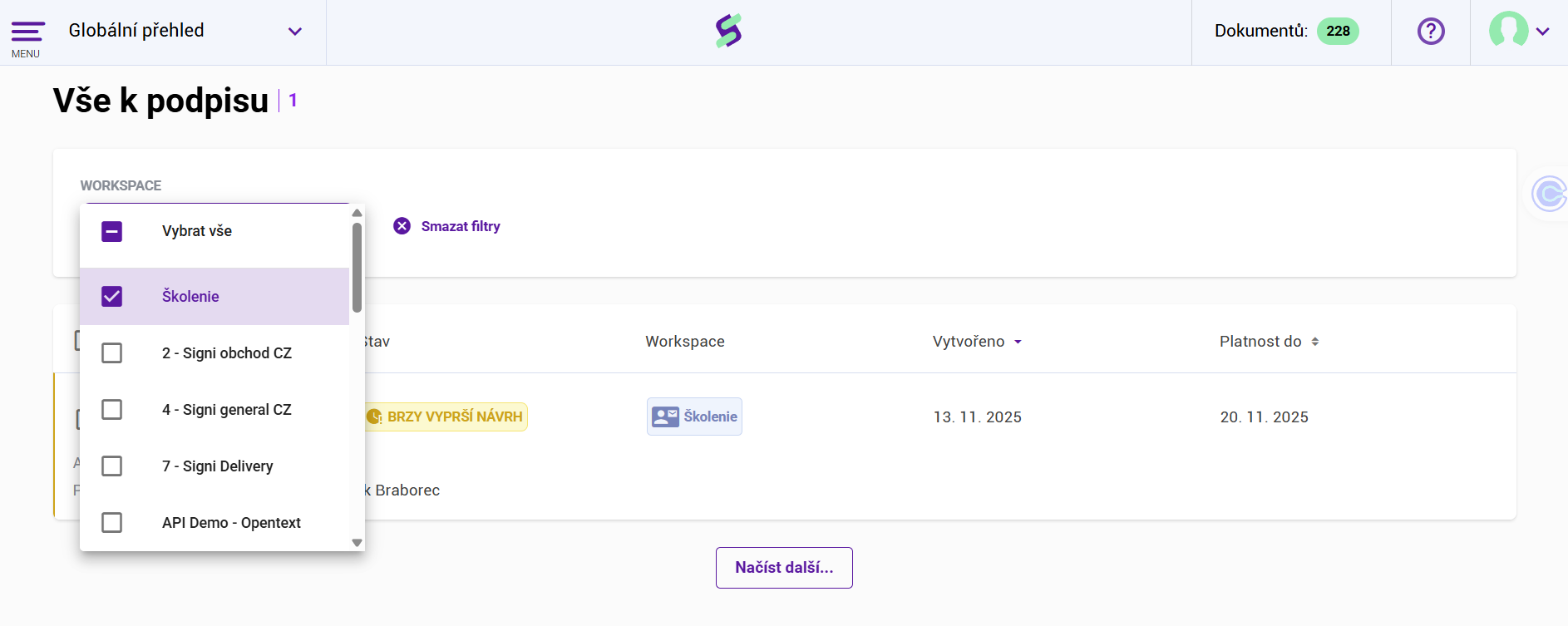1568x626 pixels.
Task: Check the 4 - Signi general CZ checkbox
Action: 111,409
